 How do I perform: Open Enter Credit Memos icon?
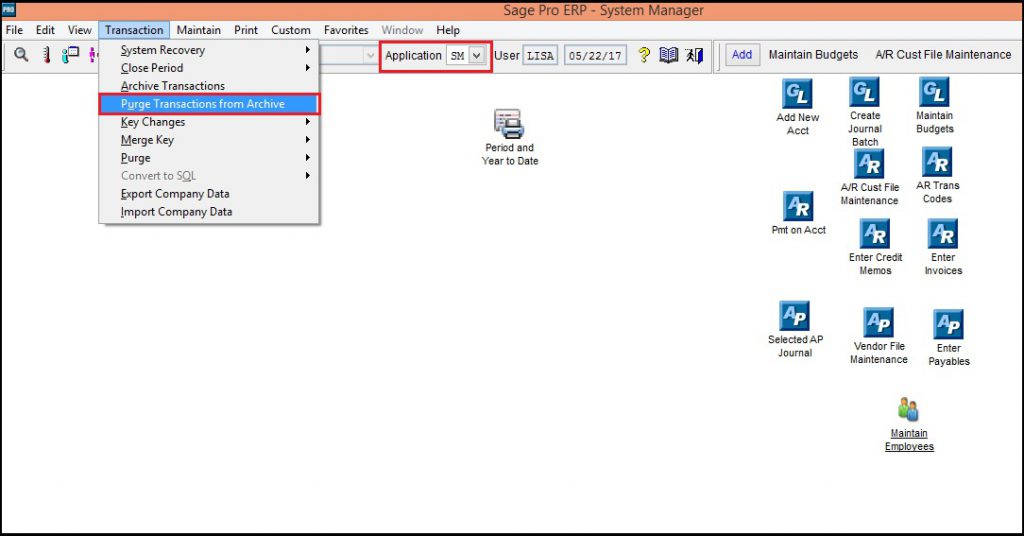coord(875,234)
